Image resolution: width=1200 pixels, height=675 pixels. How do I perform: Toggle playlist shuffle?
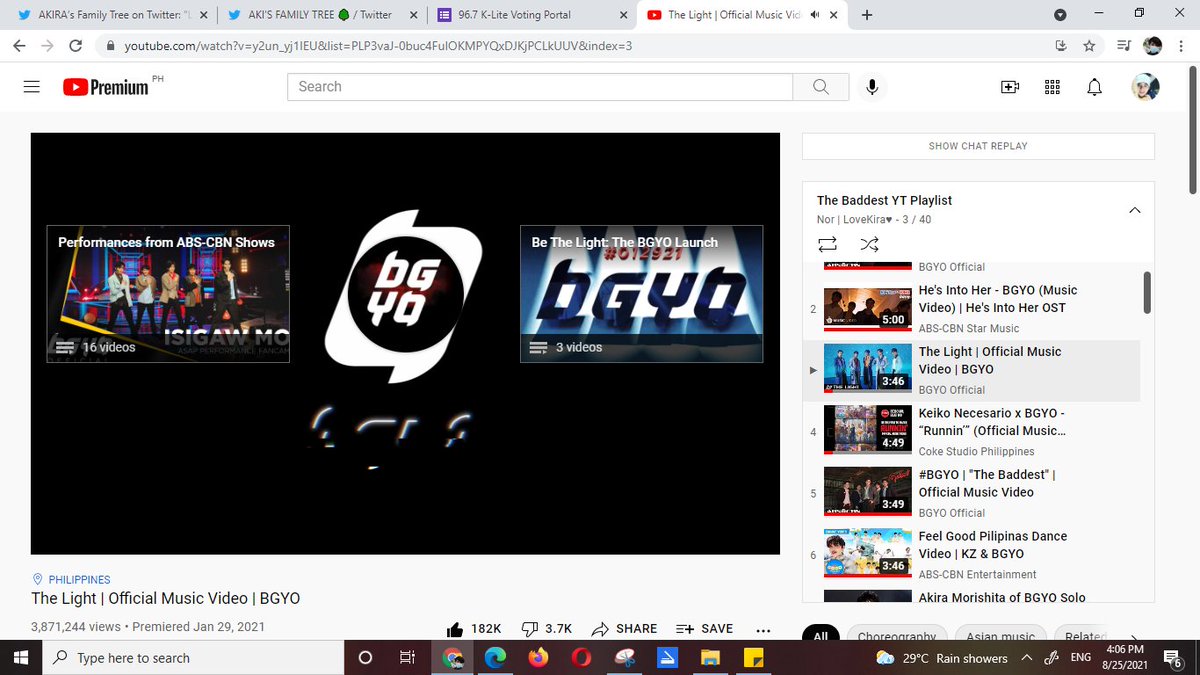pos(869,244)
